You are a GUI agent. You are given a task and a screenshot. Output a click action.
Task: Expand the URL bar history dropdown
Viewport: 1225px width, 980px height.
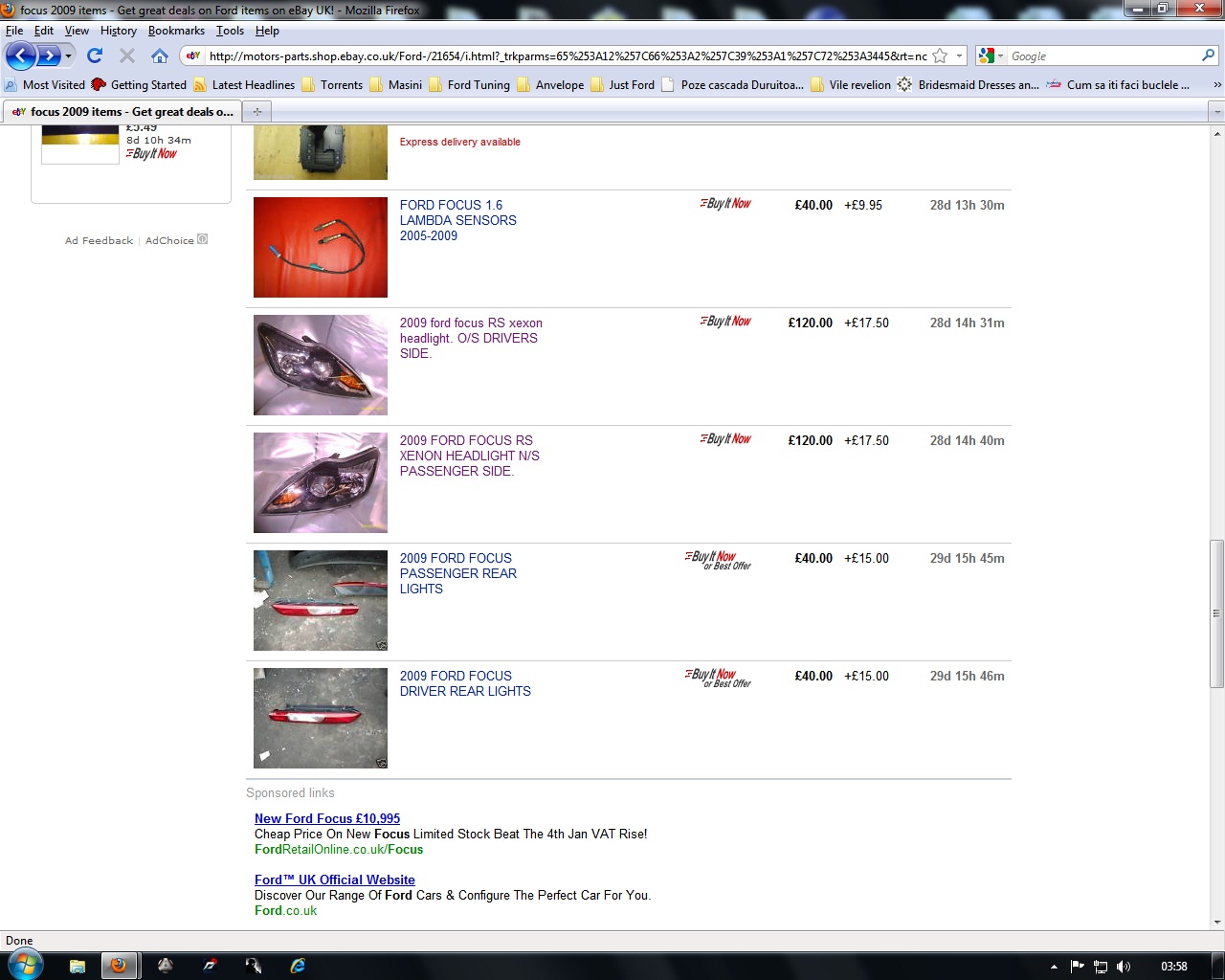pos(959,56)
